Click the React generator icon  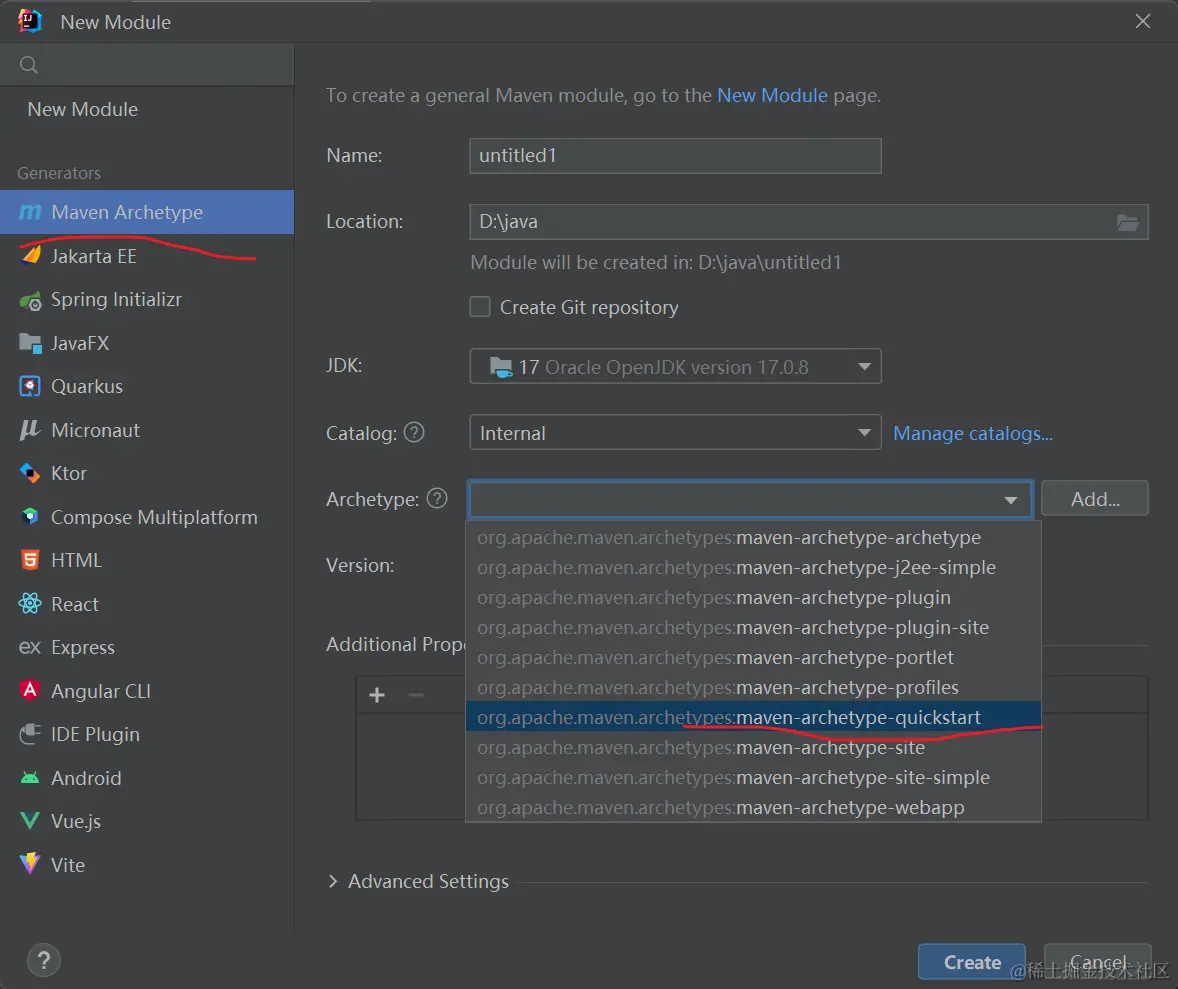31,604
